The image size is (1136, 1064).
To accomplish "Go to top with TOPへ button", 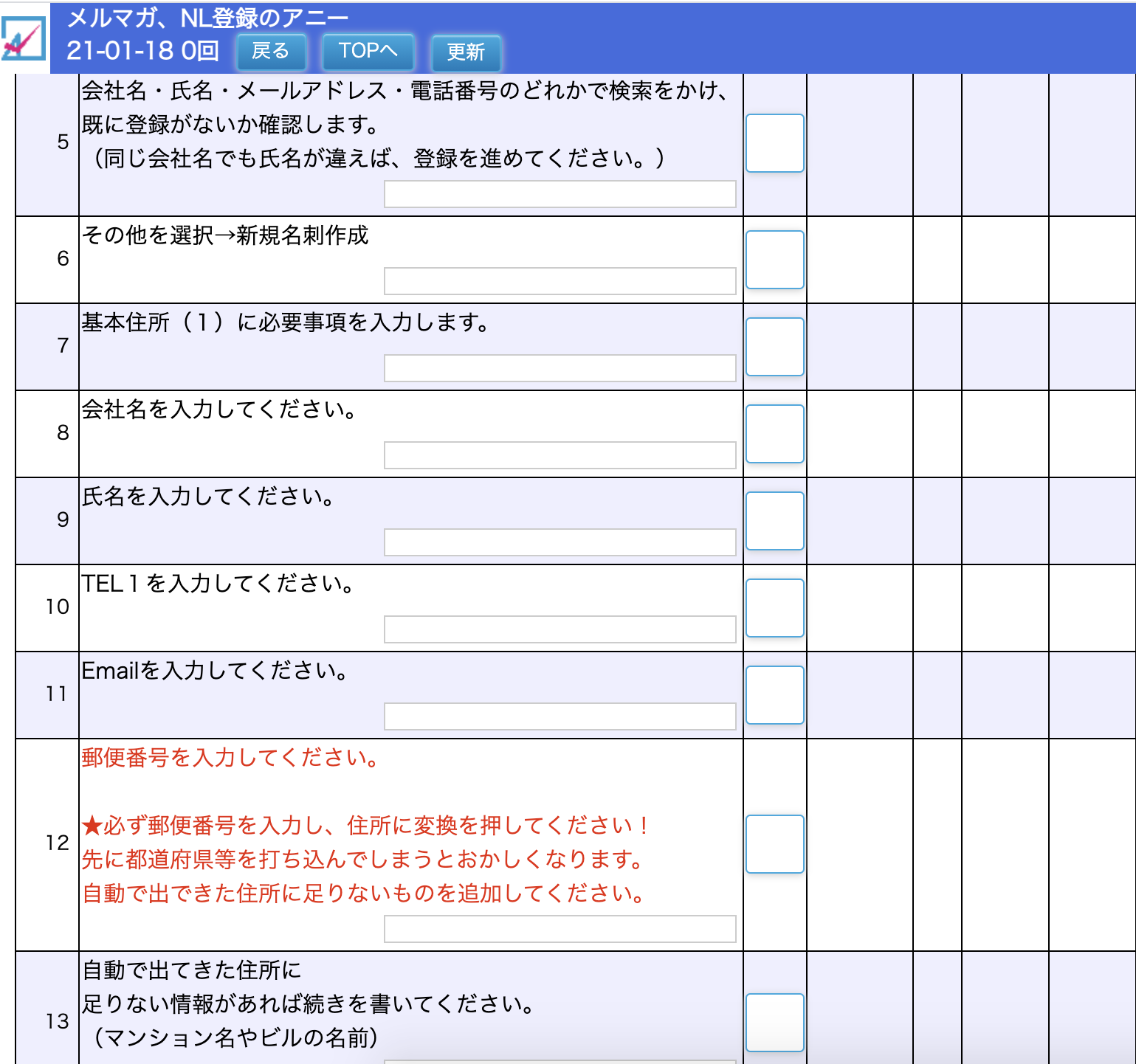I will click(368, 51).
